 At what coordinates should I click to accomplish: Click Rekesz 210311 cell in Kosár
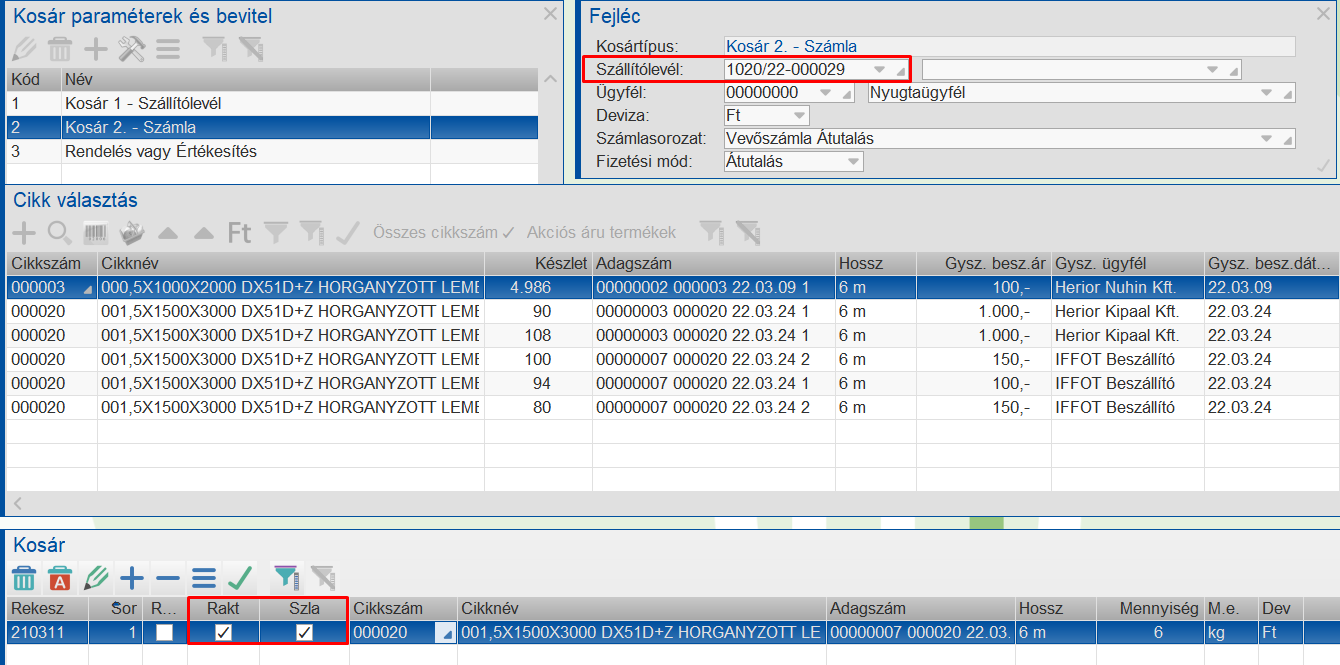(47, 632)
